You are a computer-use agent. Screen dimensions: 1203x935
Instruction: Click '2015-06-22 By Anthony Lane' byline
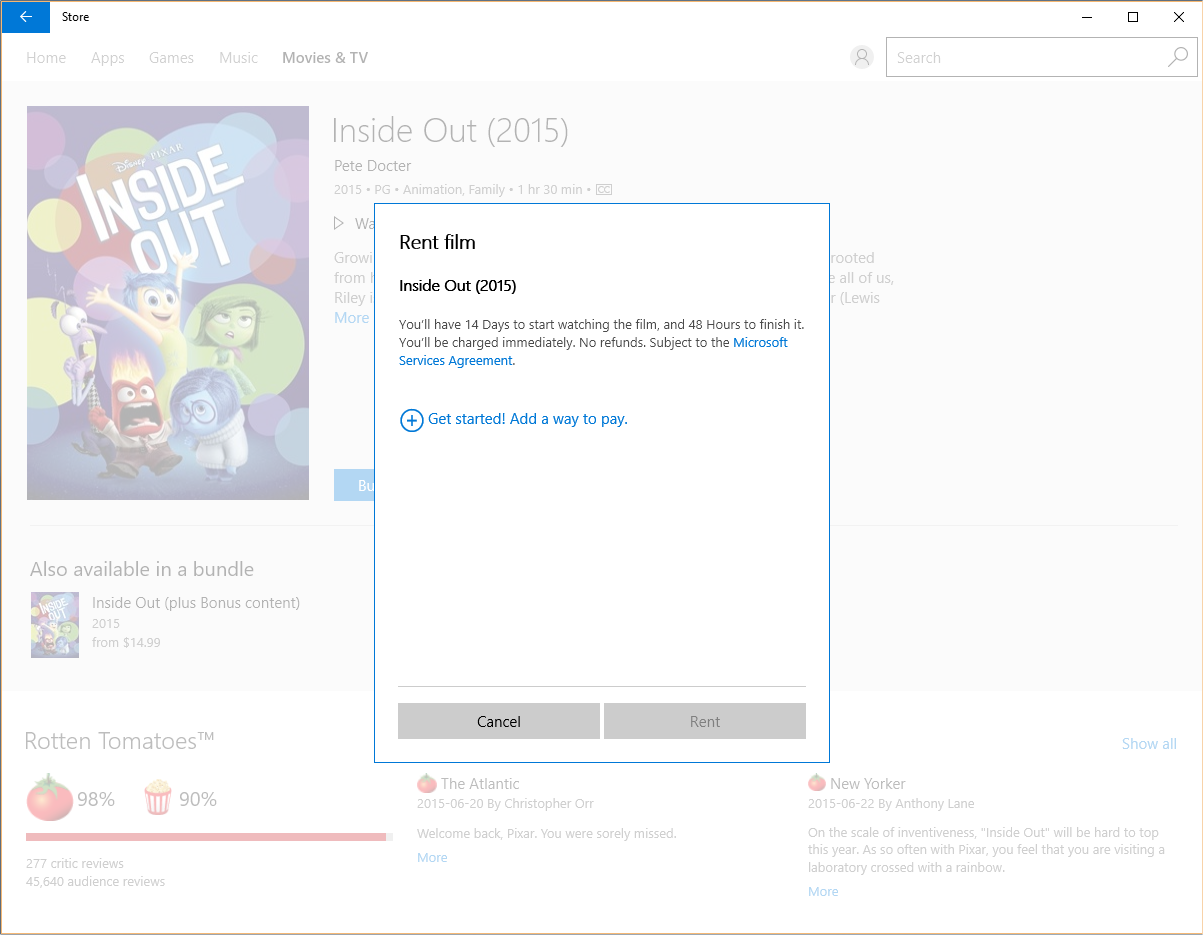(x=891, y=804)
